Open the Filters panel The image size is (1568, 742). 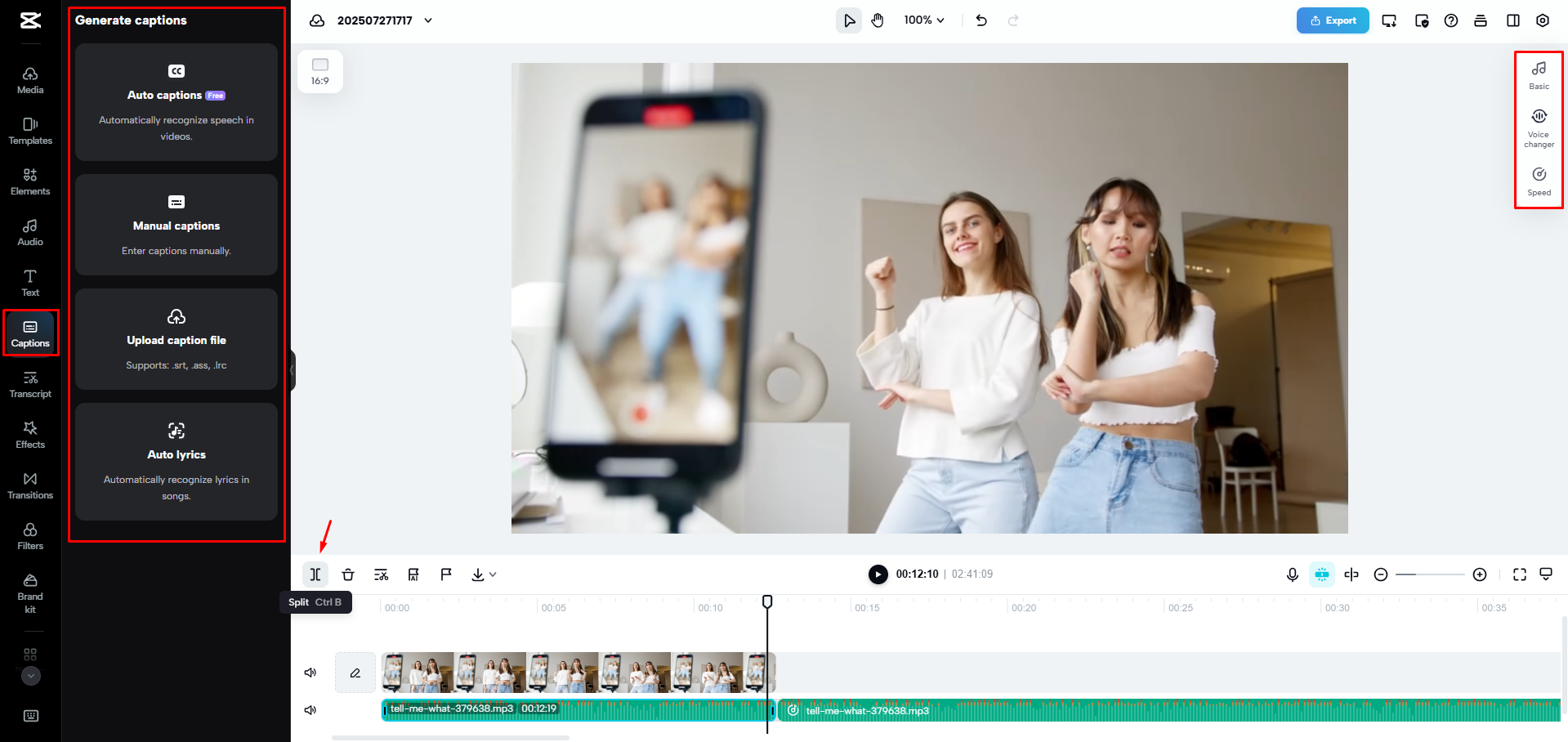point(30,536)
